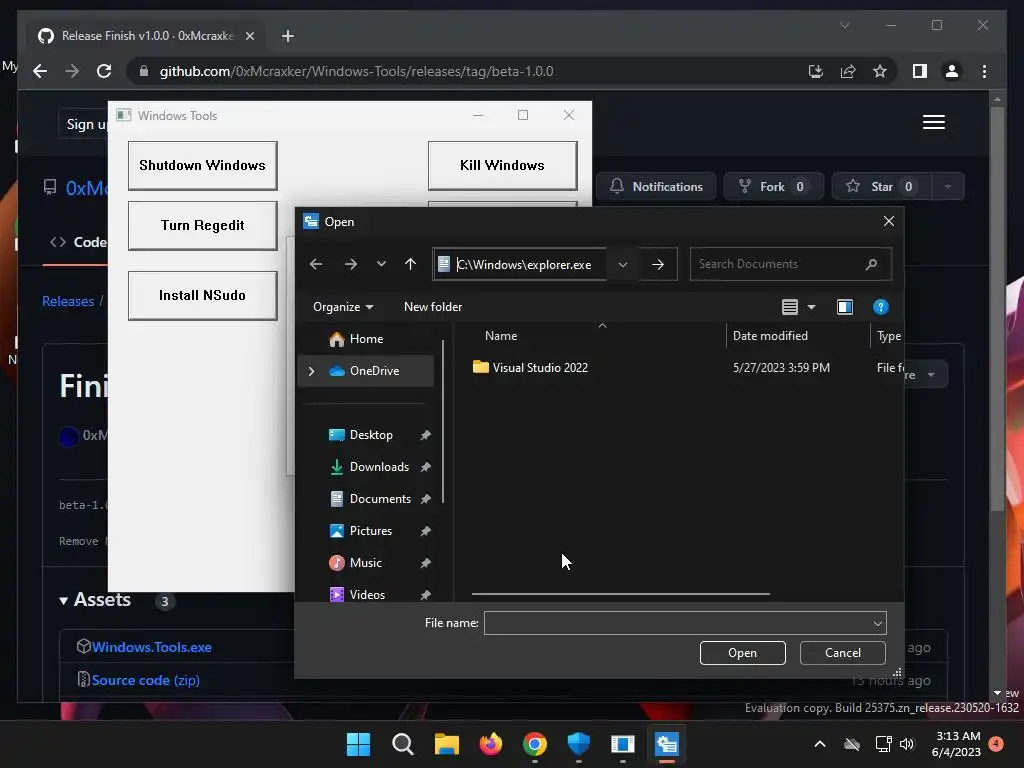Cancel the Open dialog
1024x768 pixels.
pyautogui.click(x=842, y=653)
